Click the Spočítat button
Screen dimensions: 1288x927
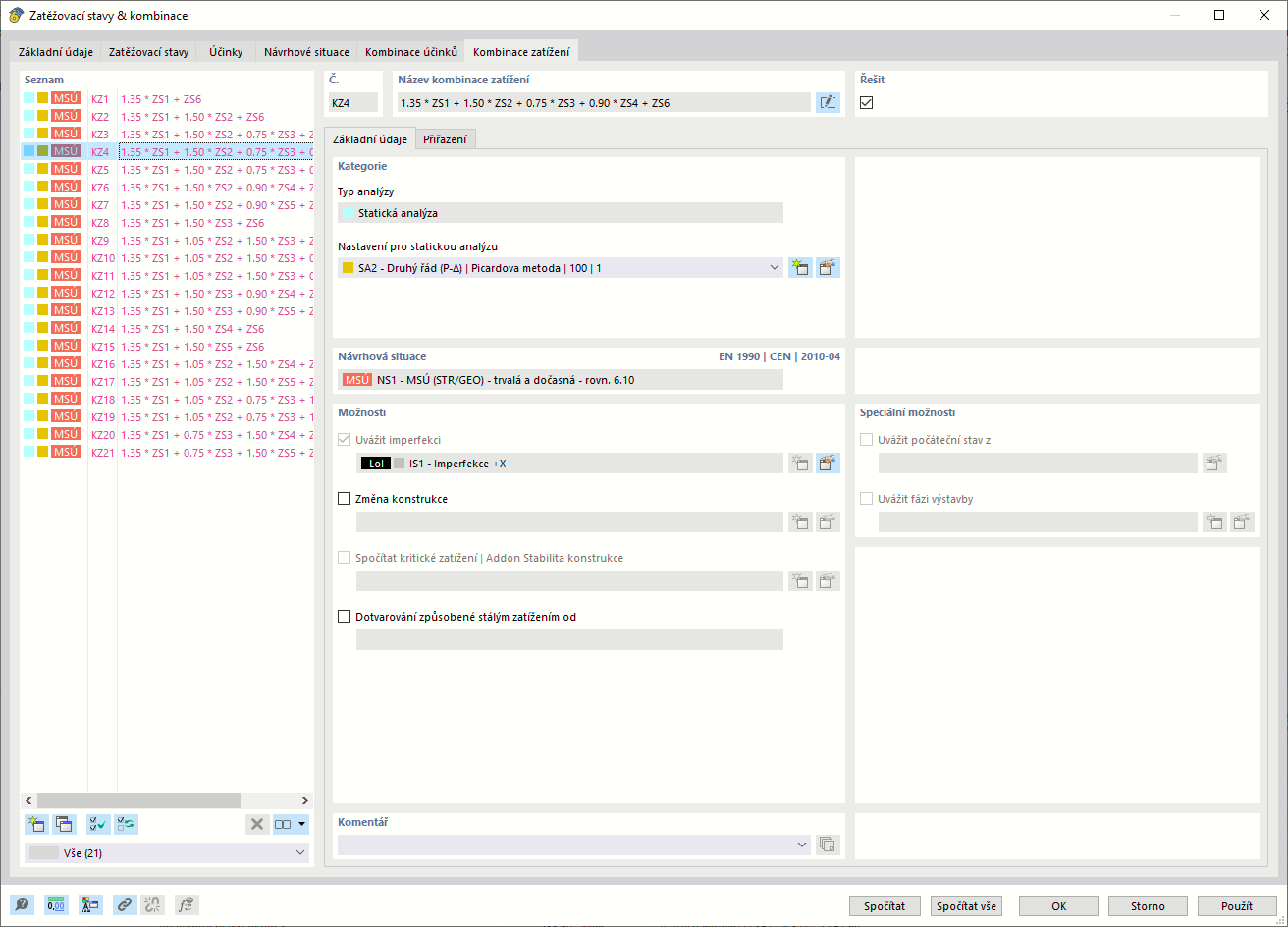click(x=885, y=906)
